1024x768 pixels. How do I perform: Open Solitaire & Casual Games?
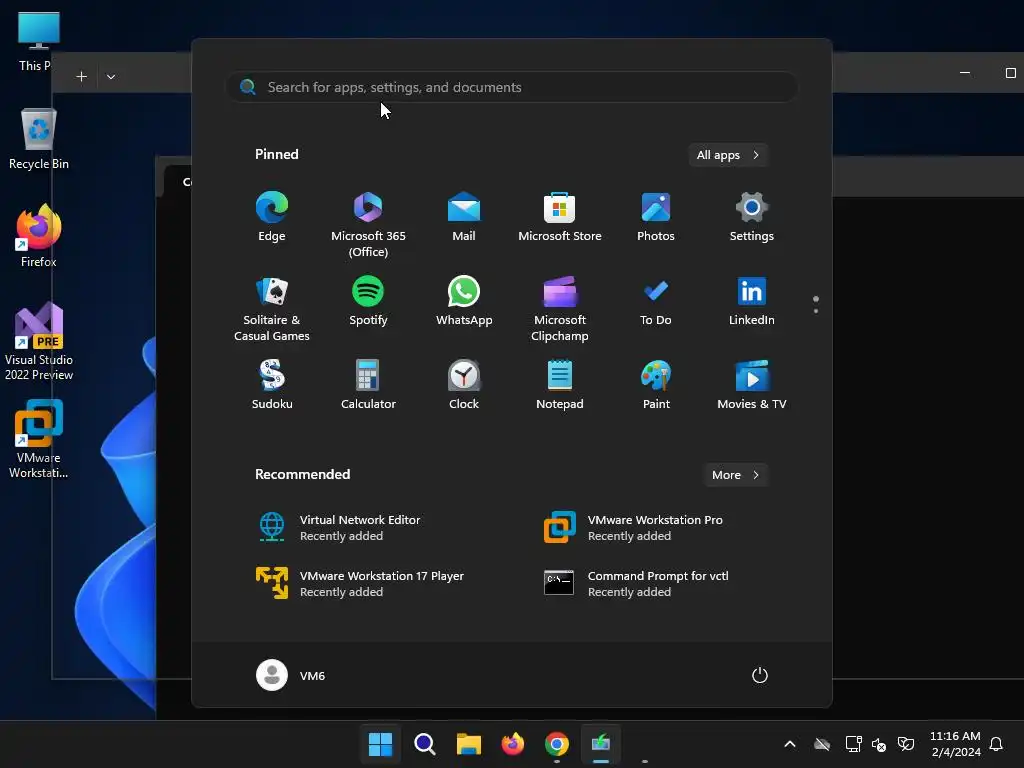[272, 308]
